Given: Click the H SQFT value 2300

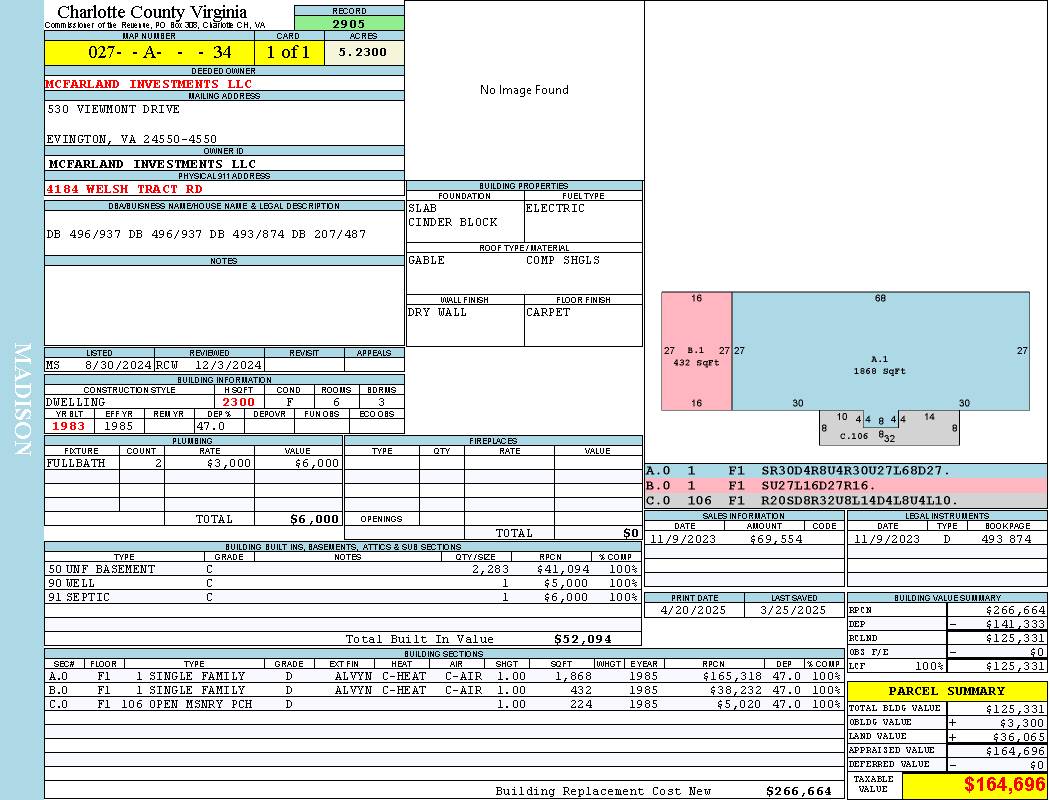Looking at the screenshot, I should click(238, 402).
